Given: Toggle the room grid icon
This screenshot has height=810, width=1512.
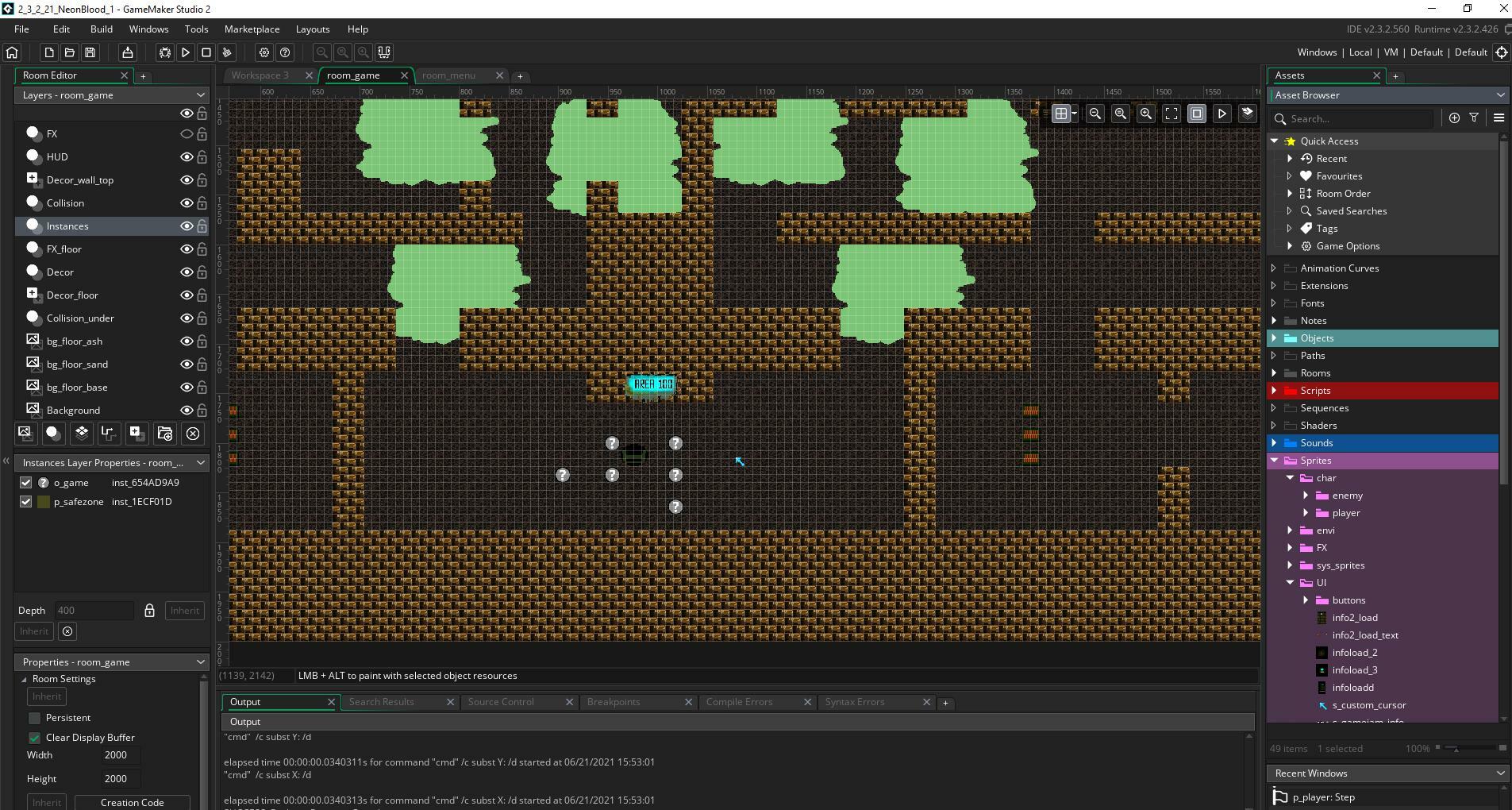Looking at the screenshot, I should (x=1060, y=114).
